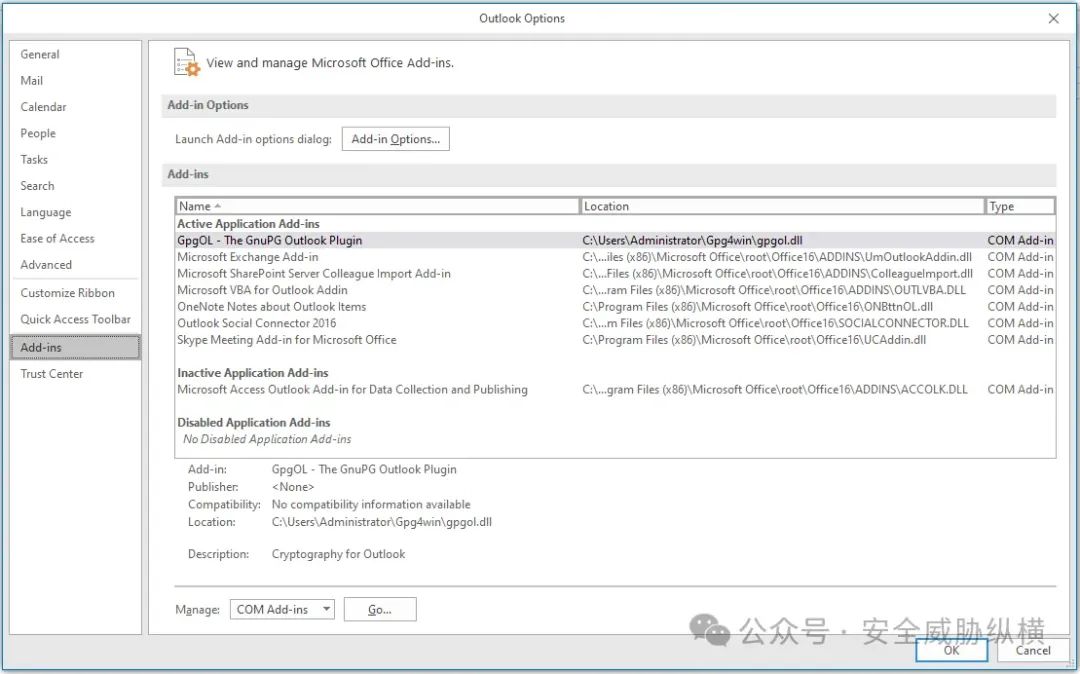Select Advanced in the sidebar
Viewport: 1080px width, 674px height.
[46, 264]
